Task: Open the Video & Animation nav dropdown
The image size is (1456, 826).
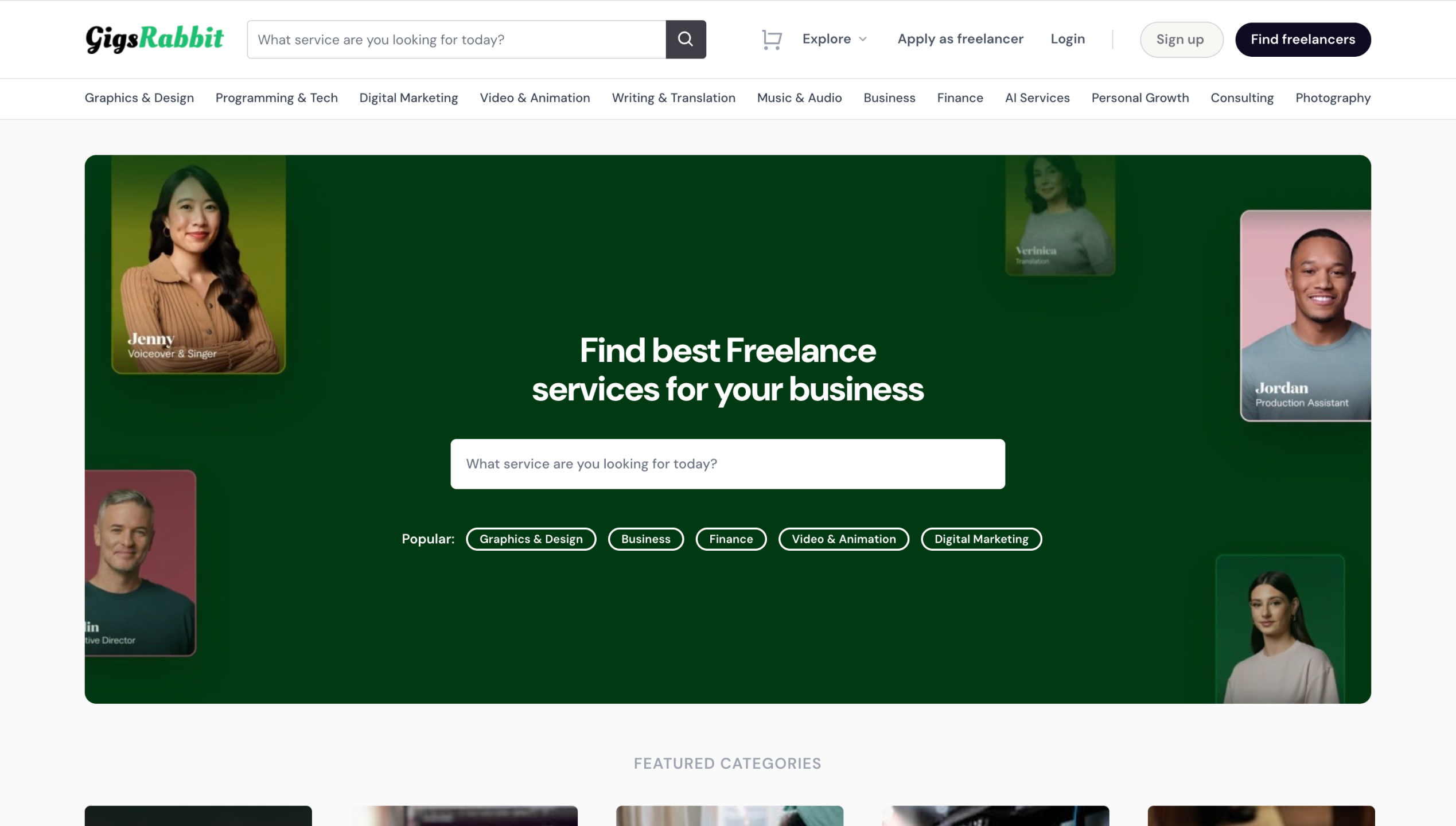Action: point(534,98)
